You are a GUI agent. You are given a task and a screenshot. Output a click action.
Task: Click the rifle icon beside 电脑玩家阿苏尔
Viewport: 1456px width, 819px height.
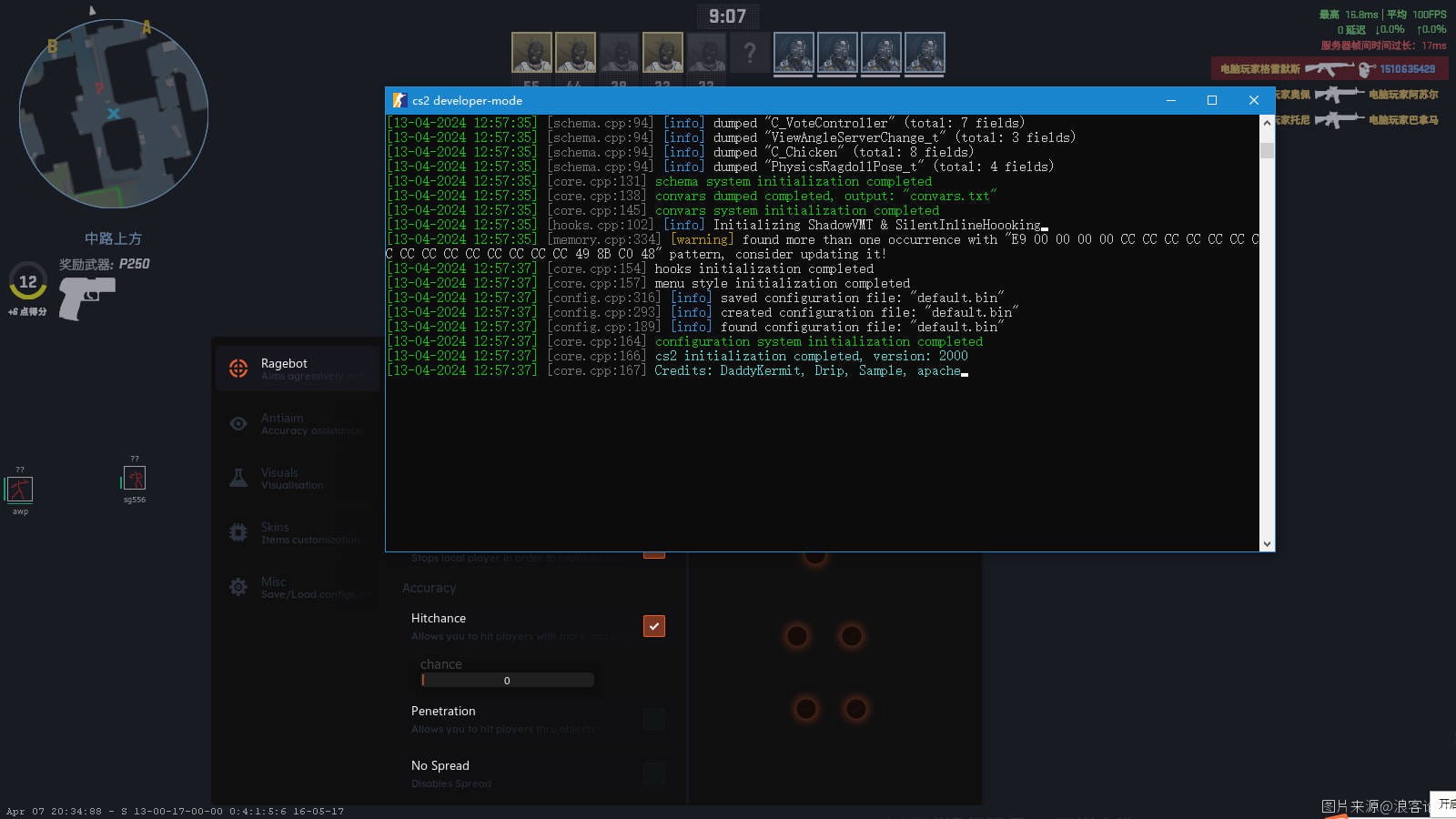point(1339,94)
